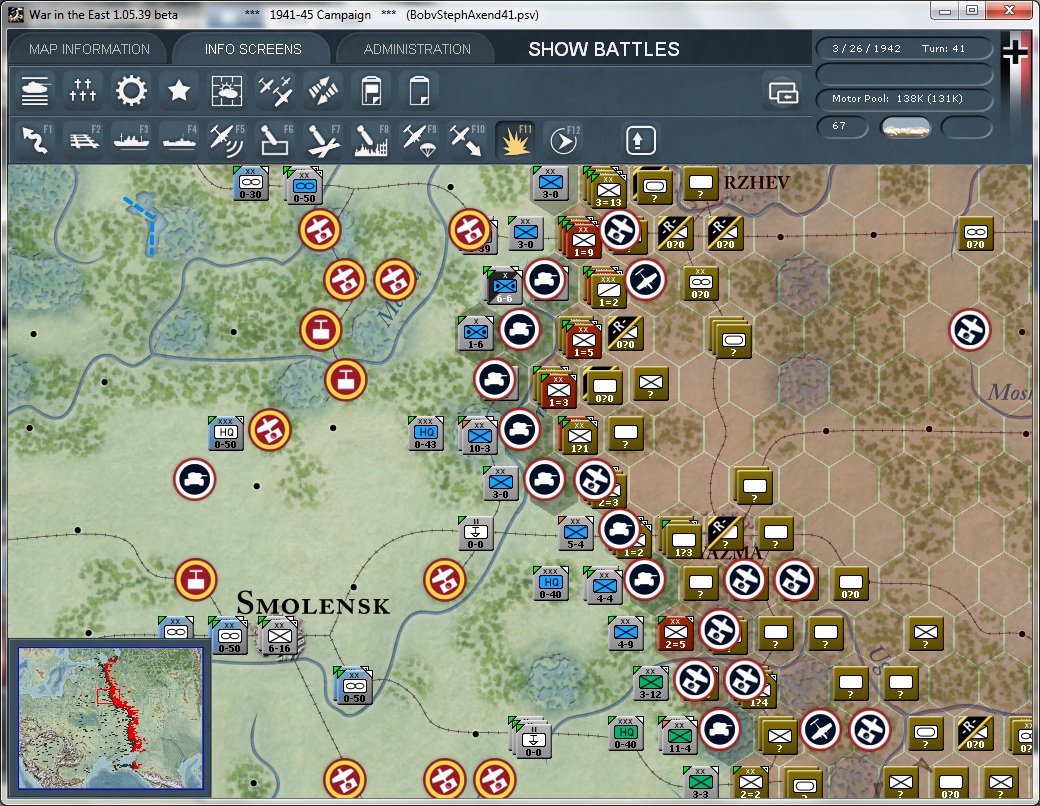This screenshot has height=806, width=1040.
Task: Select the unit stack labeled 10-3
Action: click(479, 437)
